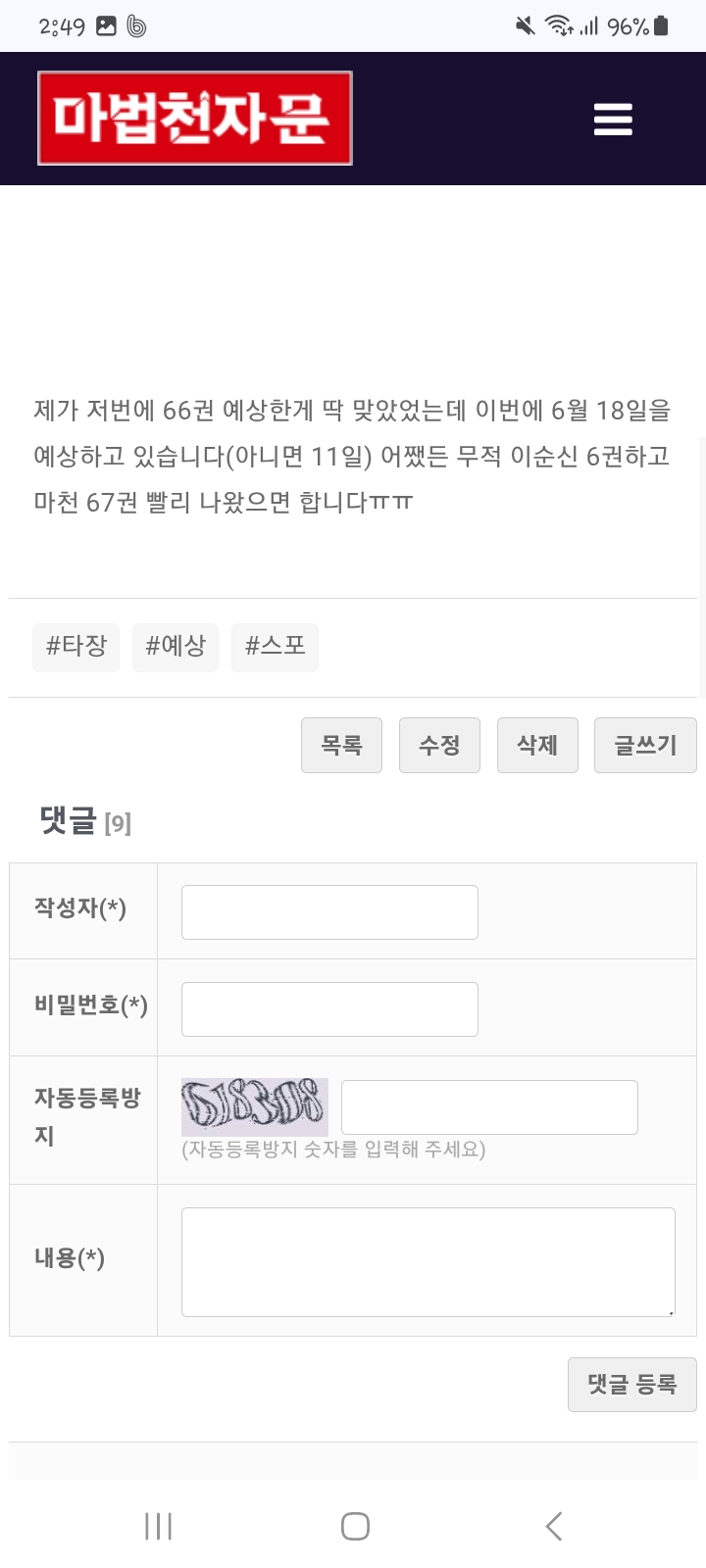Click the 수정 edit button

(439, 746)
